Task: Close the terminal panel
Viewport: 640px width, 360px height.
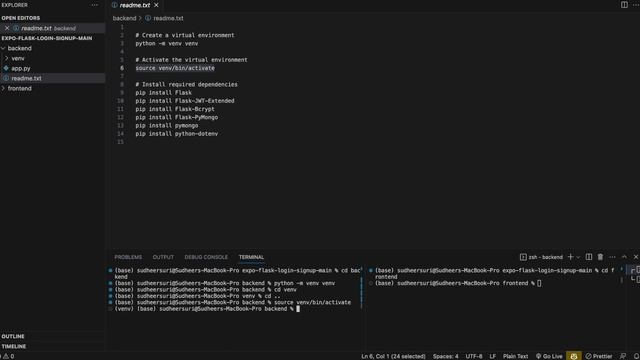Action: pyautogui.click(x=636, y=257)
